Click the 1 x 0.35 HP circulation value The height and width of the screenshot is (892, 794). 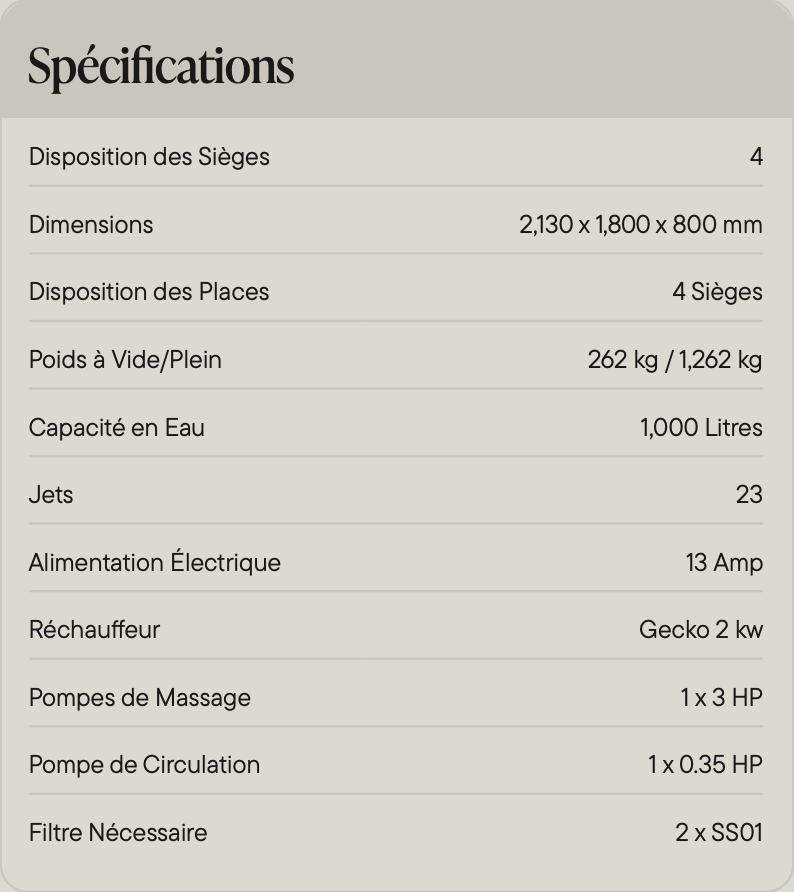click(705, 765)
